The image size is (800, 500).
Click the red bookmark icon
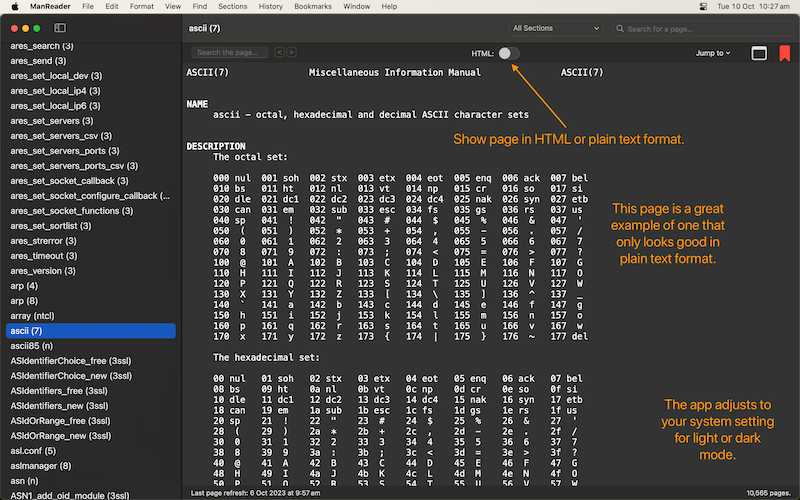784,53
